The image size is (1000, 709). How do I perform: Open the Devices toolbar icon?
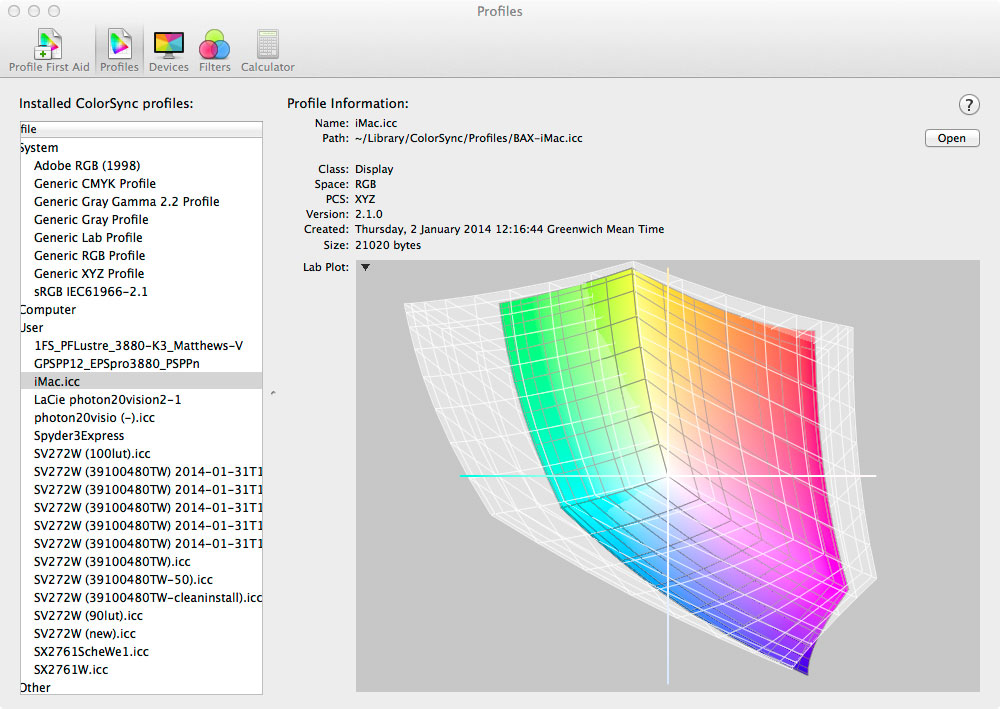tap(168, 51)
